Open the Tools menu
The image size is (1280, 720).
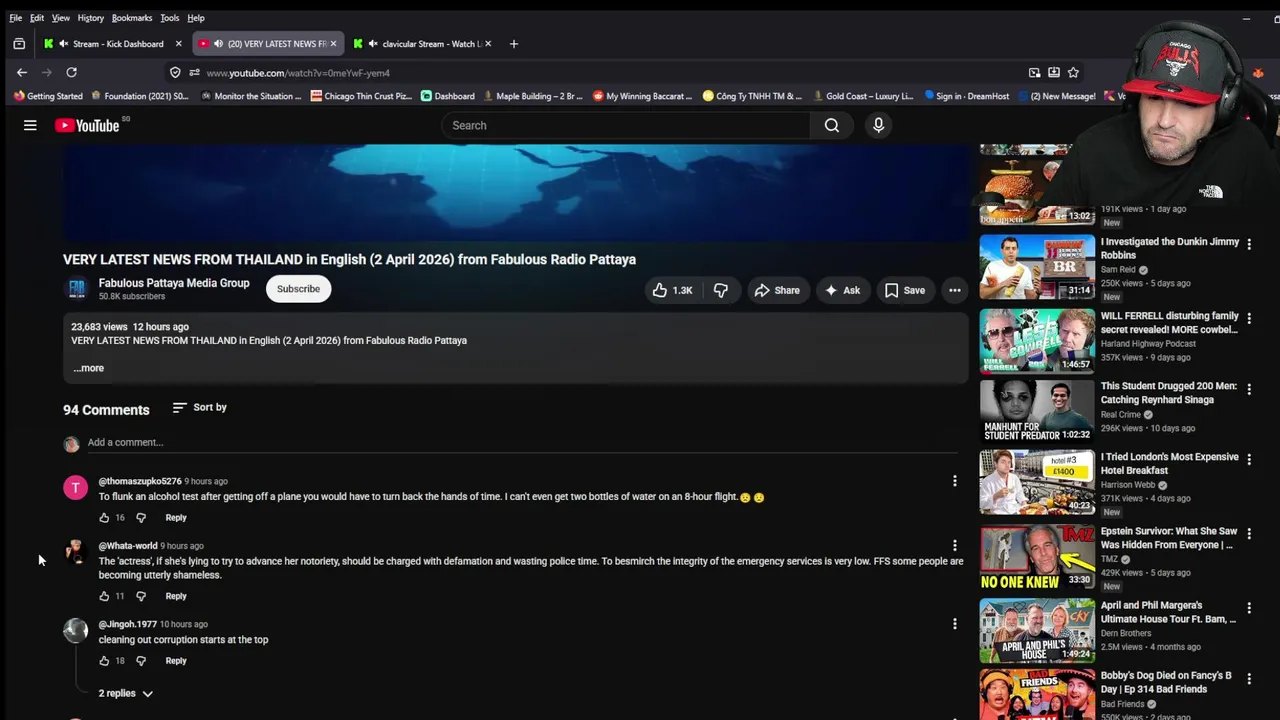click(170, 18)
